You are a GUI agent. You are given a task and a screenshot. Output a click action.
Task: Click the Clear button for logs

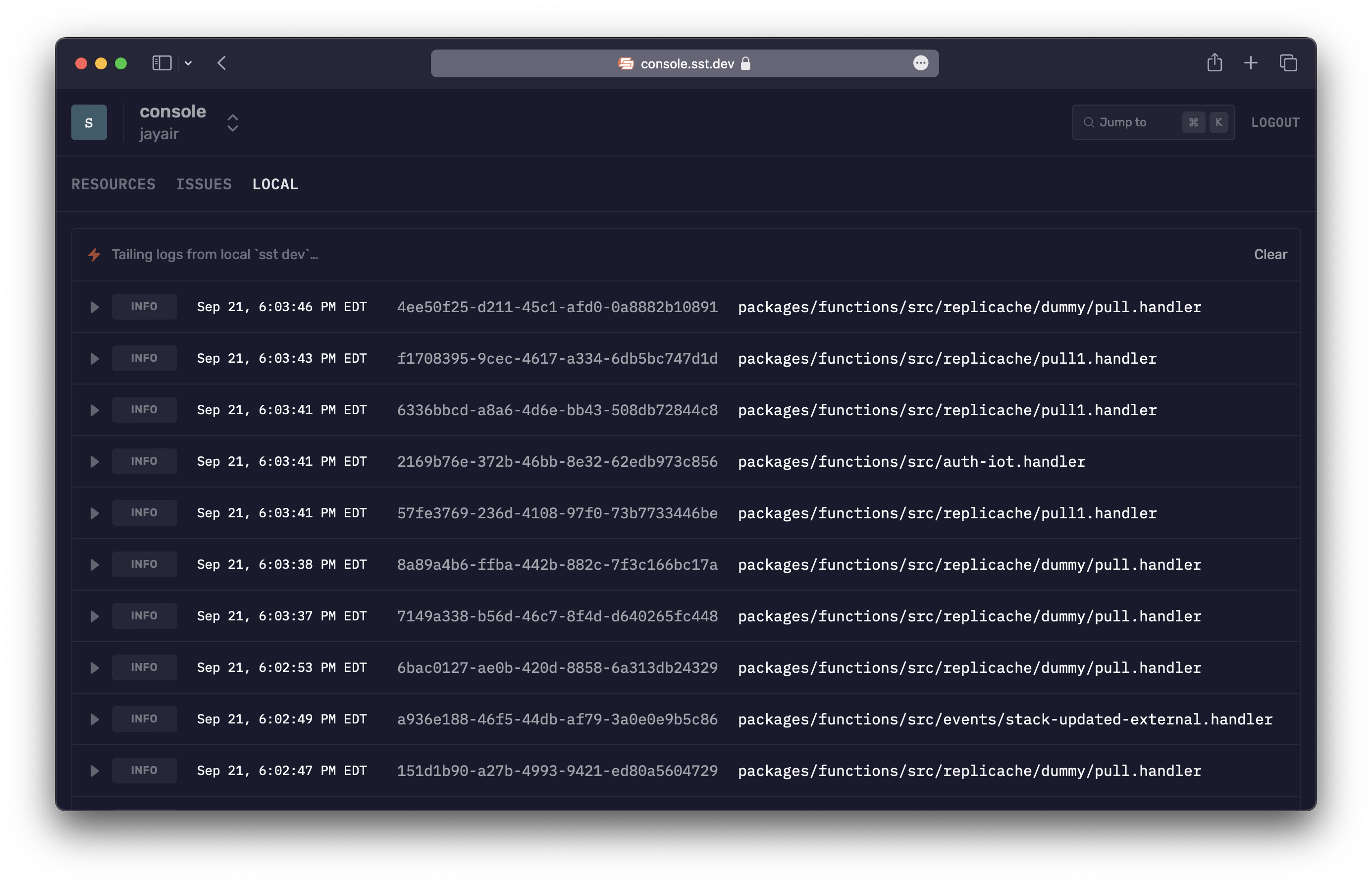1270,254
